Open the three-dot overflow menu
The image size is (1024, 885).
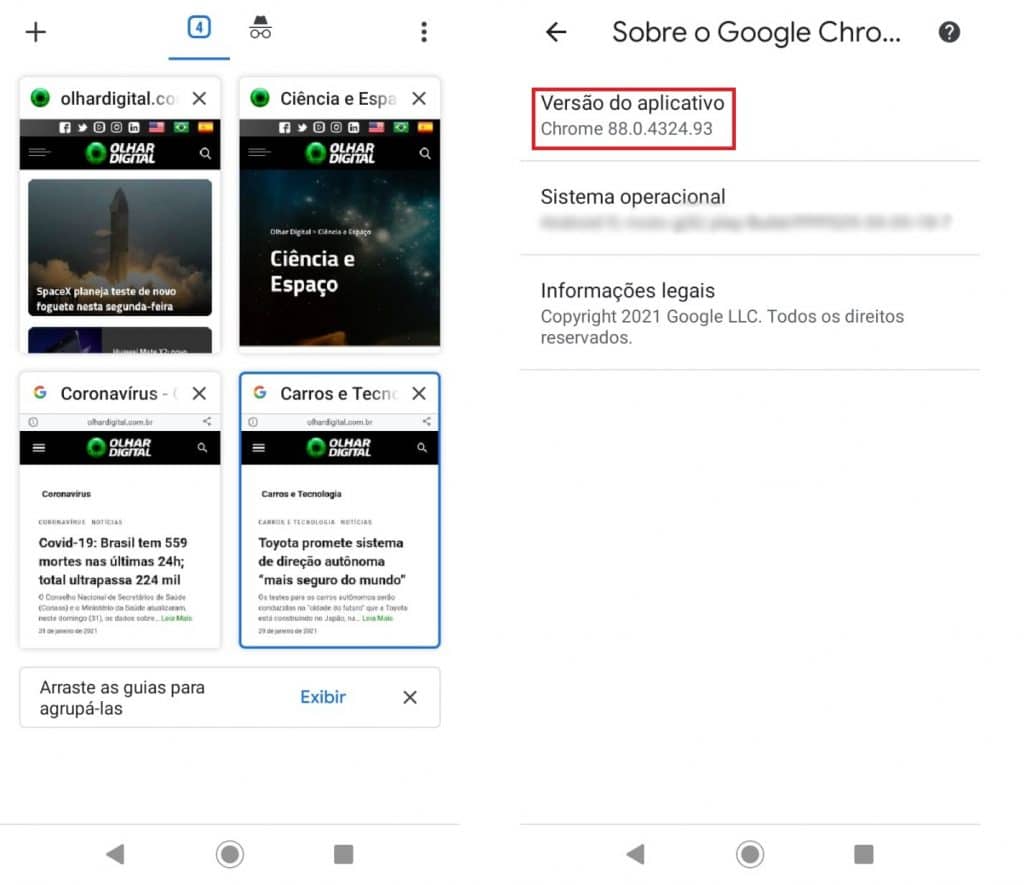[424, 32]
